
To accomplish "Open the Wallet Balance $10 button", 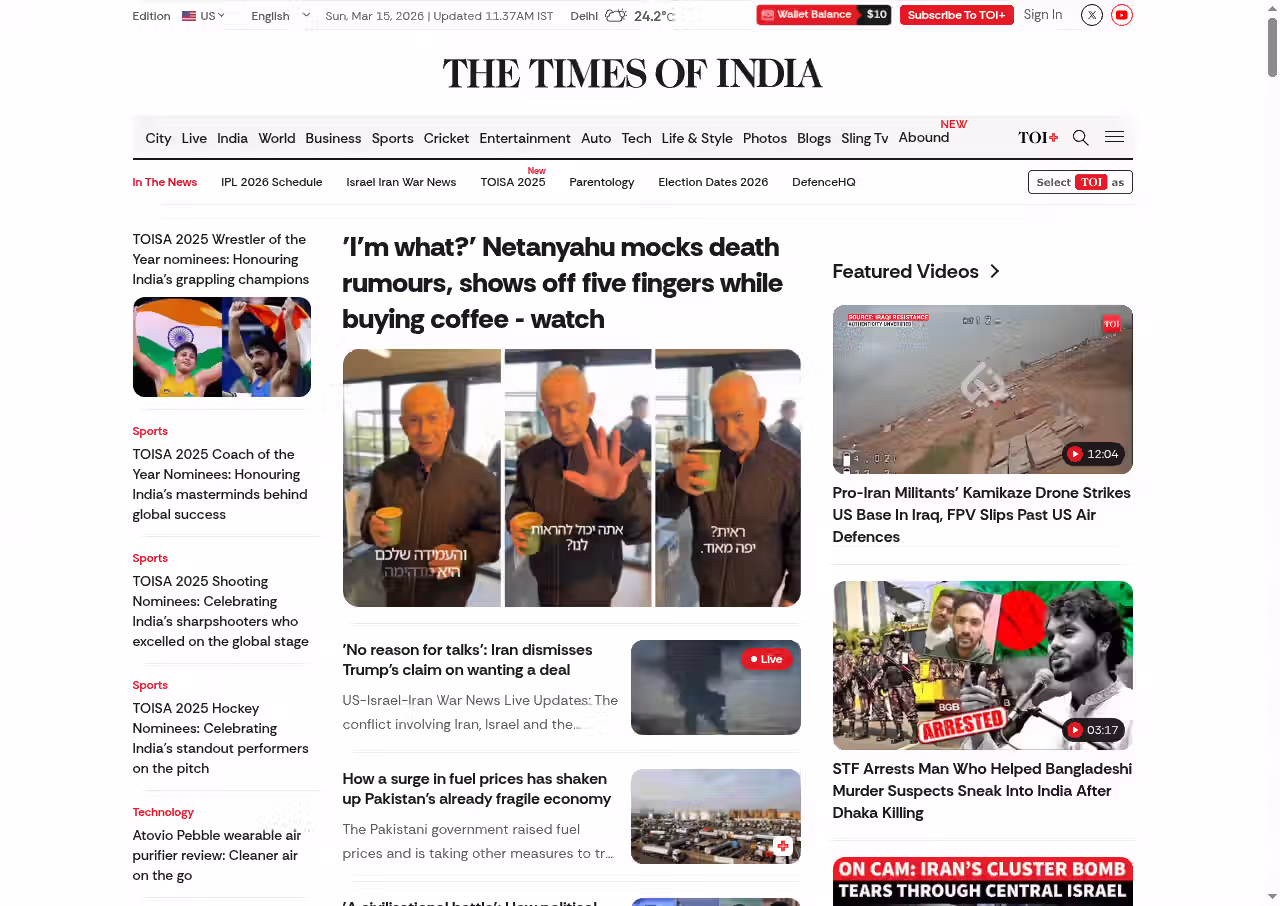I will 823,15.
